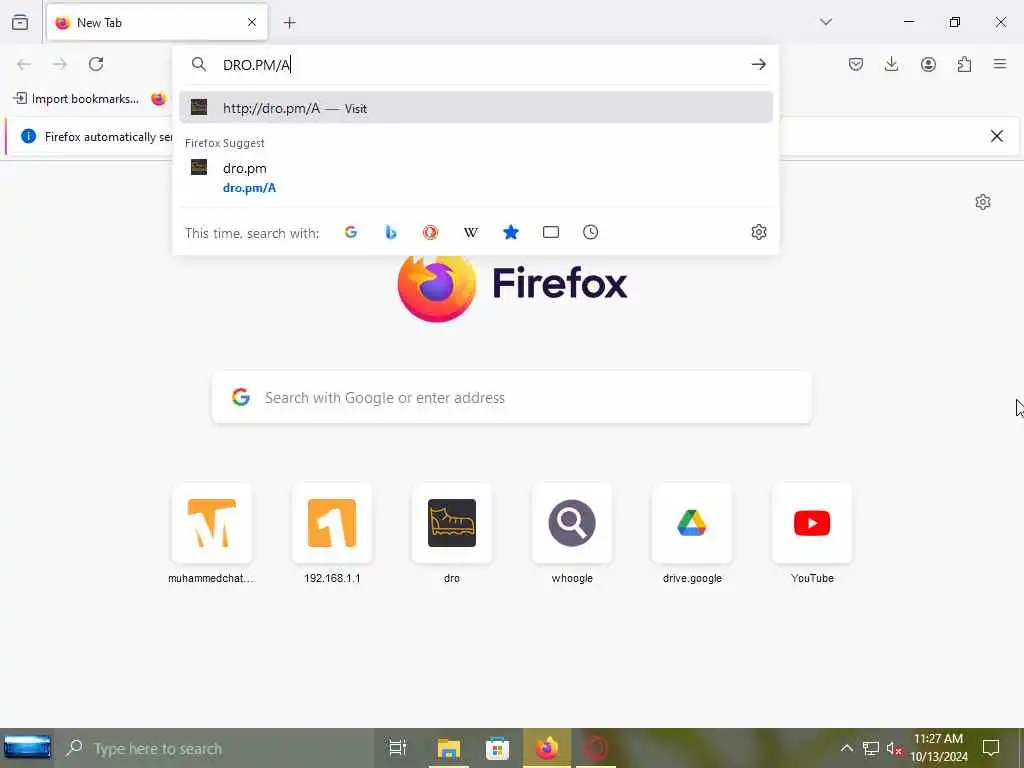Open the Firefox account icon
The width and height of the screenshot is (1024, 768).
tap(928, 64)
